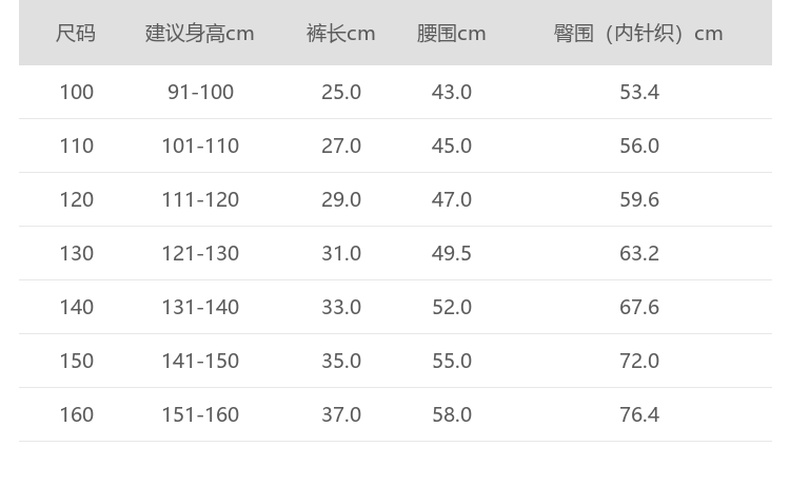Viewport: 790px width, 485px height.
Task: Select the 45.0 waist value
Action: click(451, 146)
